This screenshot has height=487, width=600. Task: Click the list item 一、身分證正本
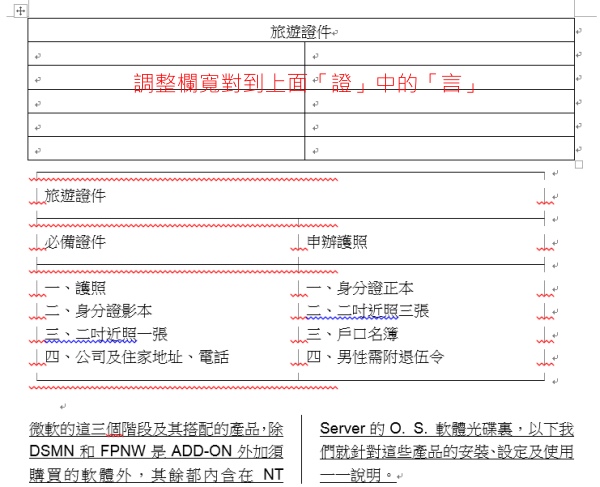pos(360,288)
